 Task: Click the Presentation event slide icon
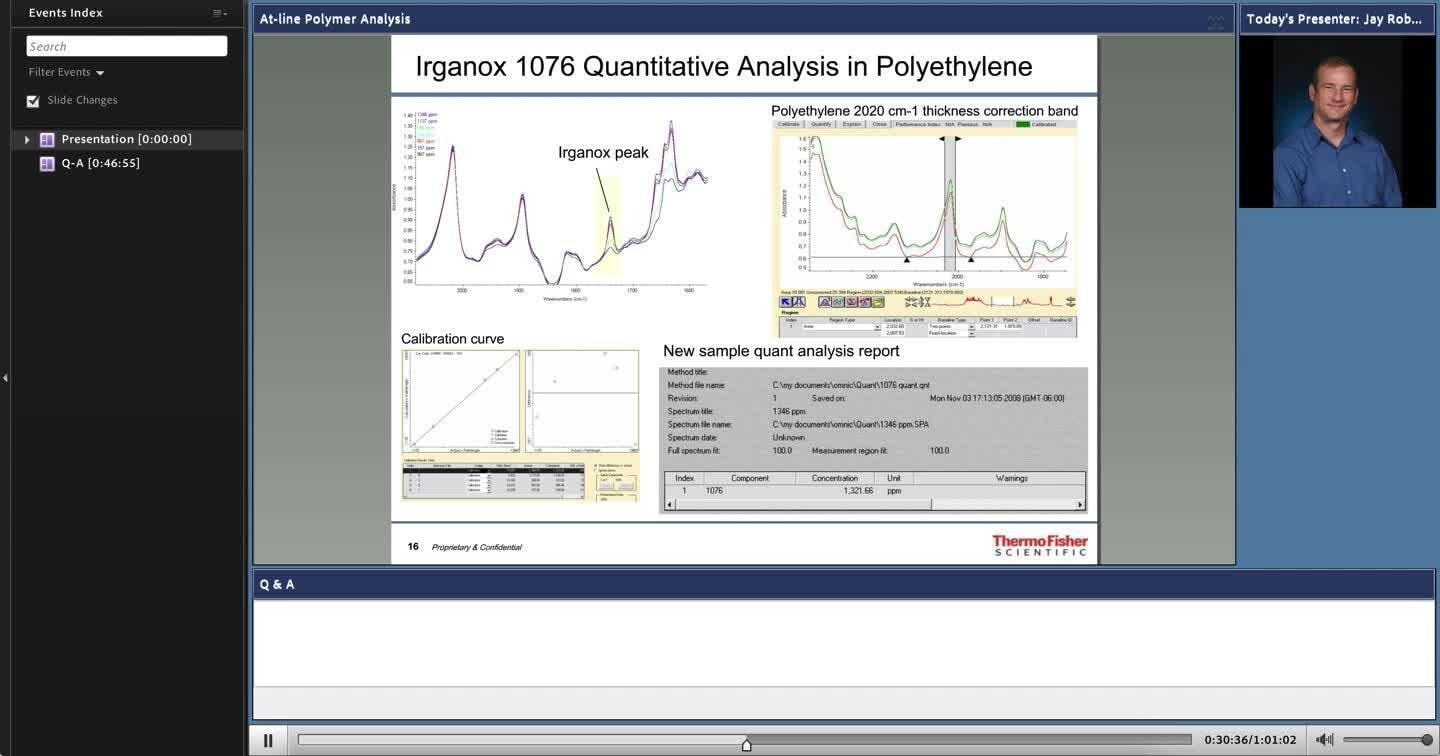tap(47, 140)
